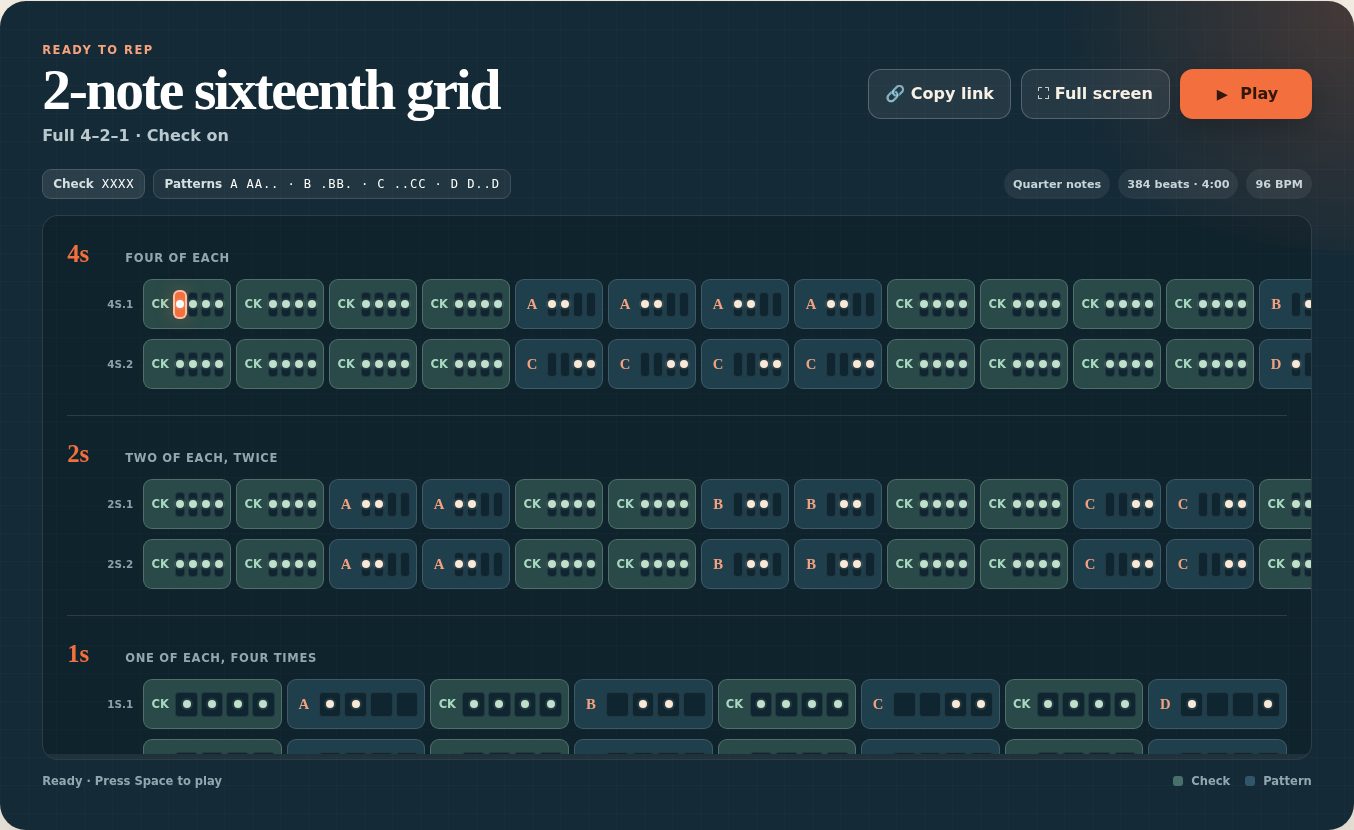Click the 1S.1 row label
The height and width of the screenshot is (830, 1354).
click(x=120, y=704)
